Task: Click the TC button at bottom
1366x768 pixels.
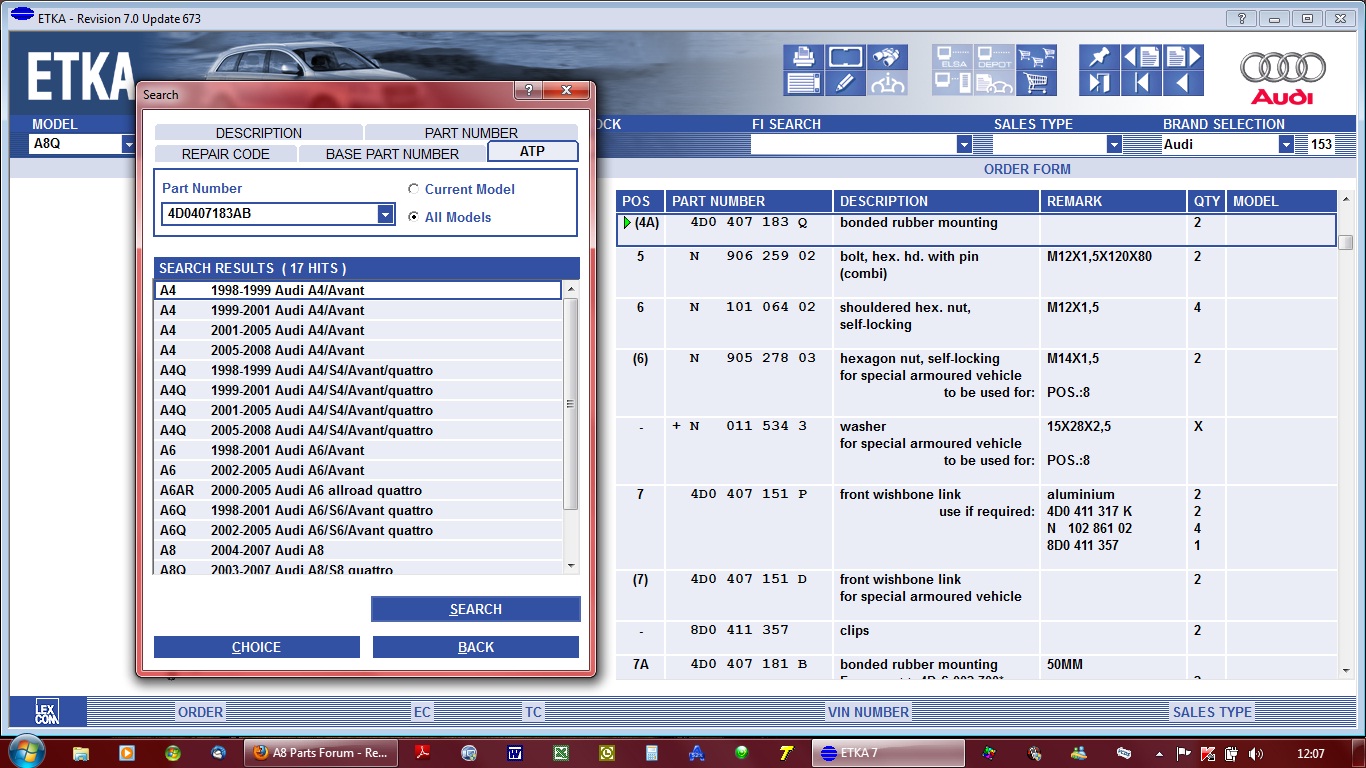Action: click(533, 712)
